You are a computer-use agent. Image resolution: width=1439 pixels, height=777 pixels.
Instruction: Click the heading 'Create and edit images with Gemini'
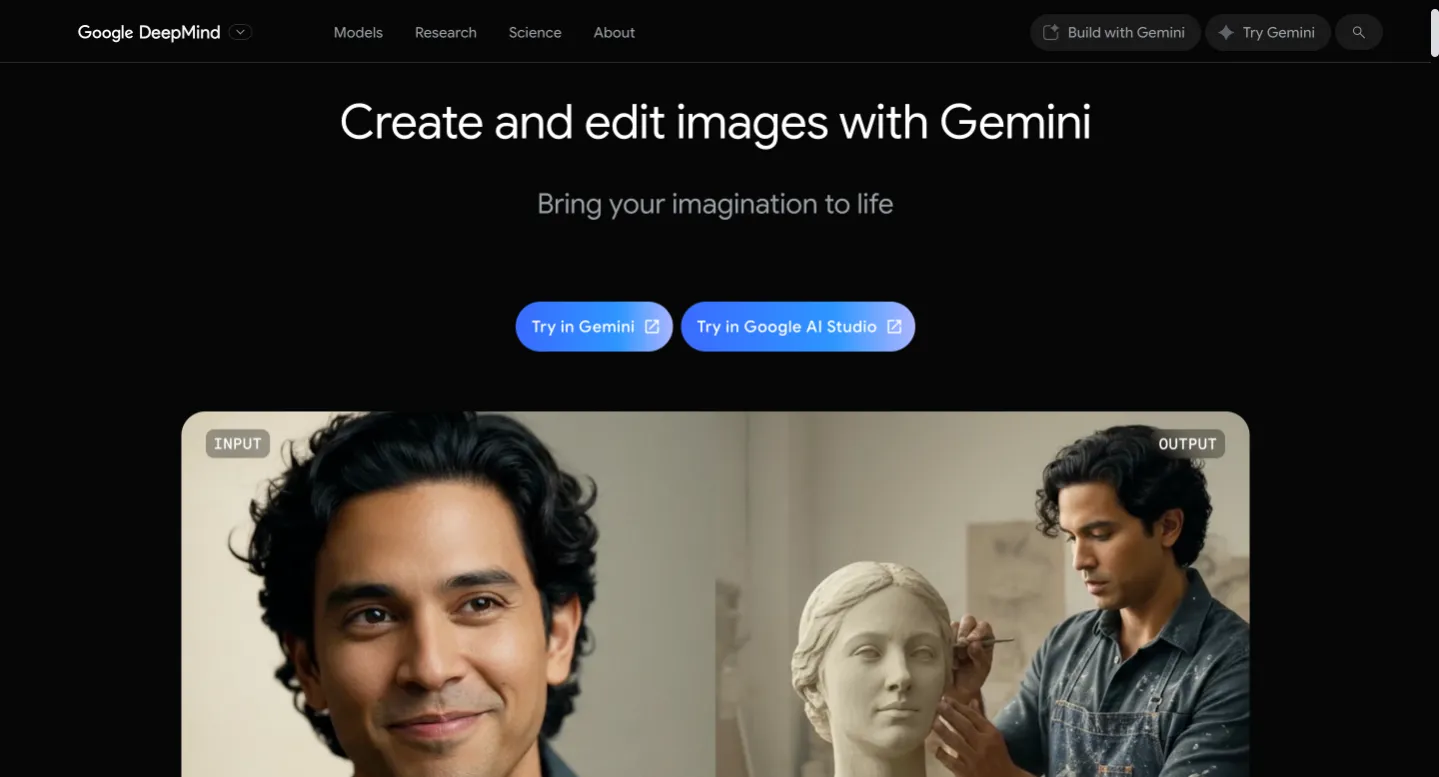point(715,122)
